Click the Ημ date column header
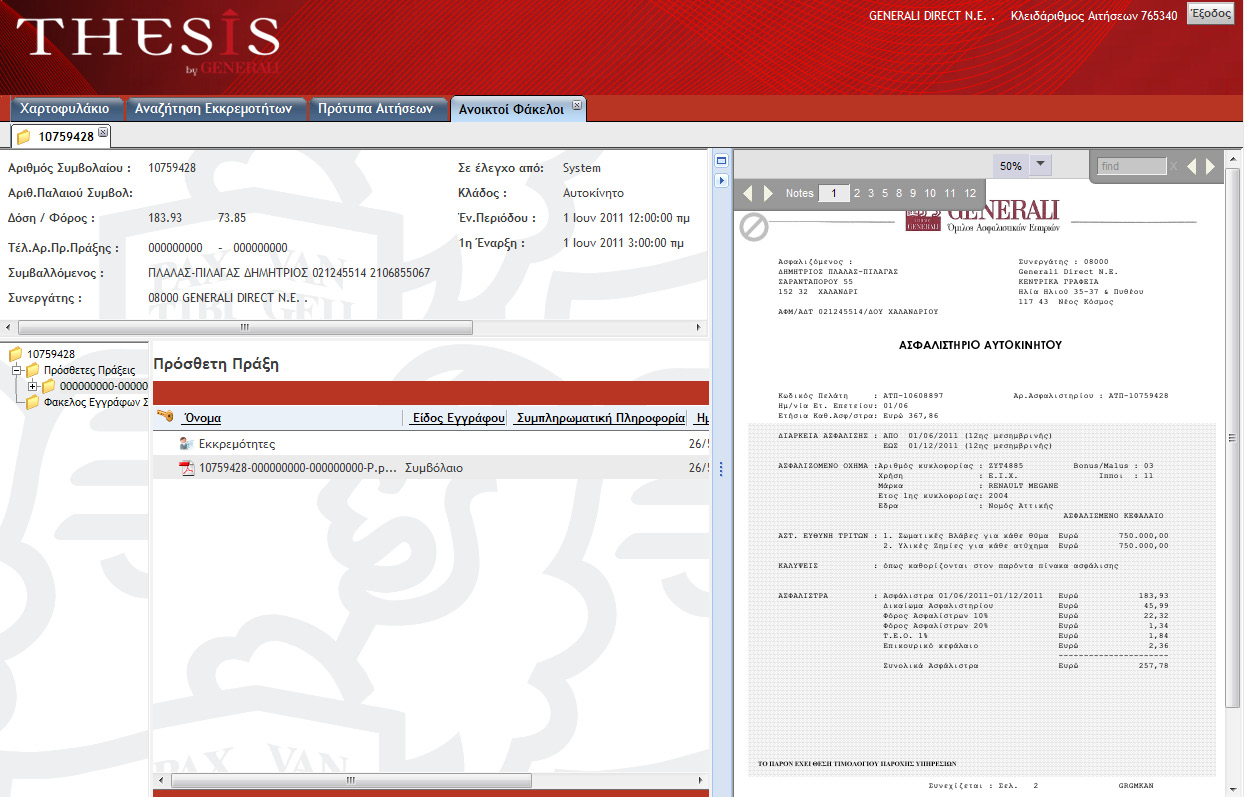This screenshot has width=1245, height=797. pos(701,418)
